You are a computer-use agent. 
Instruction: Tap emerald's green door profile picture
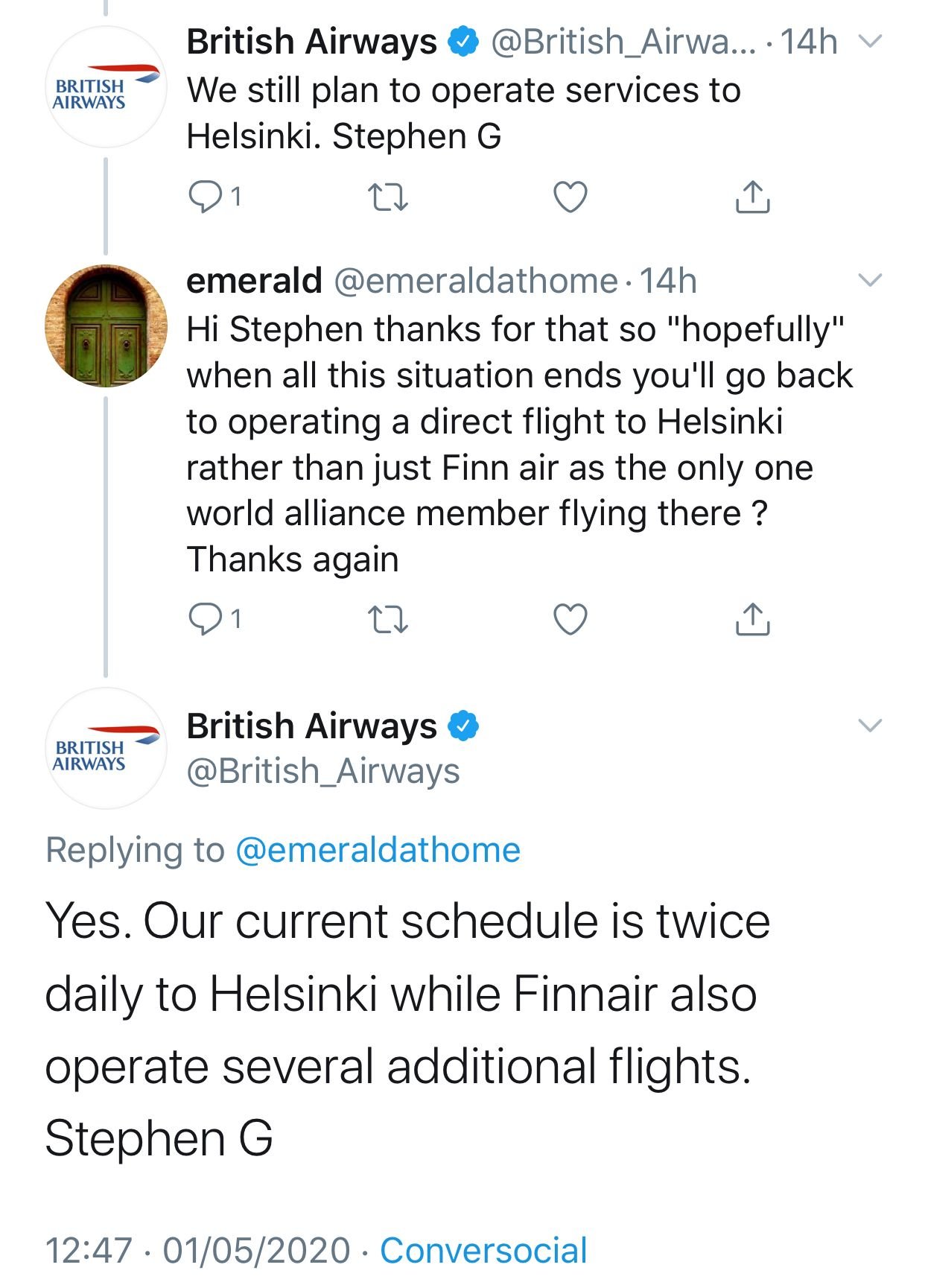coord(106,326)
